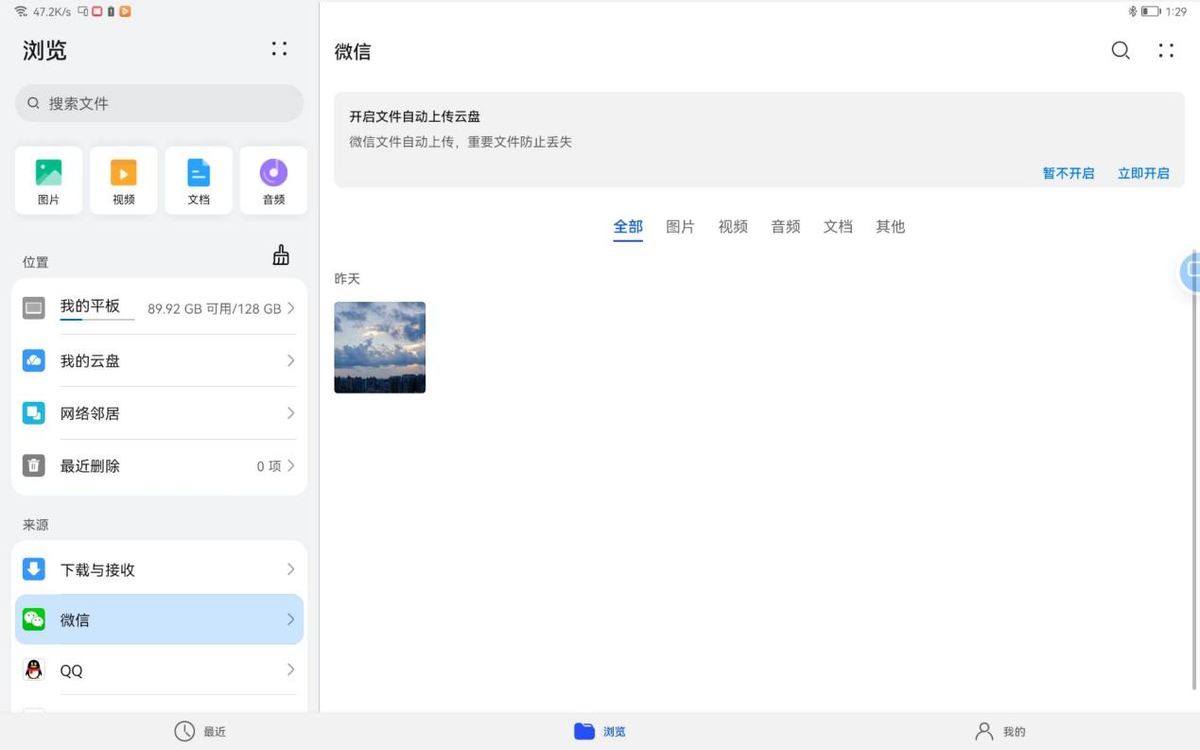
Task: Open the 视频 (Videos) category icon
Action: [123, 180]
